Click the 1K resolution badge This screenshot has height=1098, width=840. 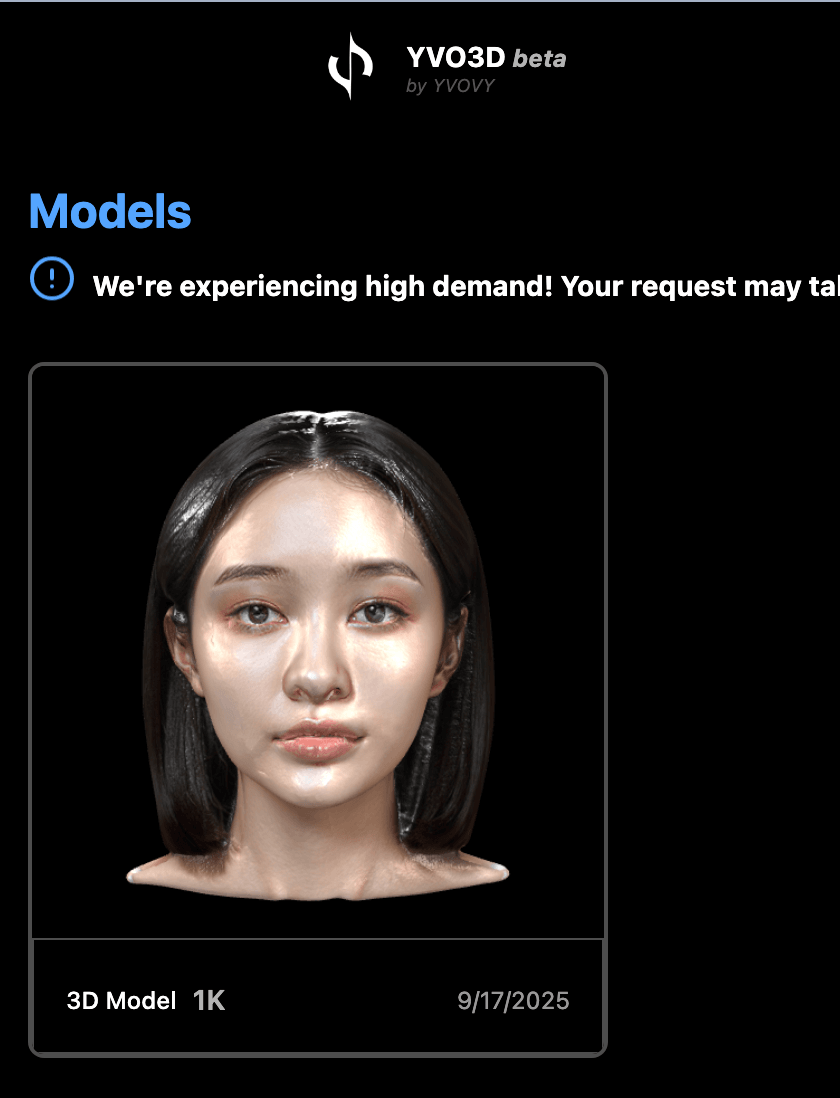point(209,1001)
